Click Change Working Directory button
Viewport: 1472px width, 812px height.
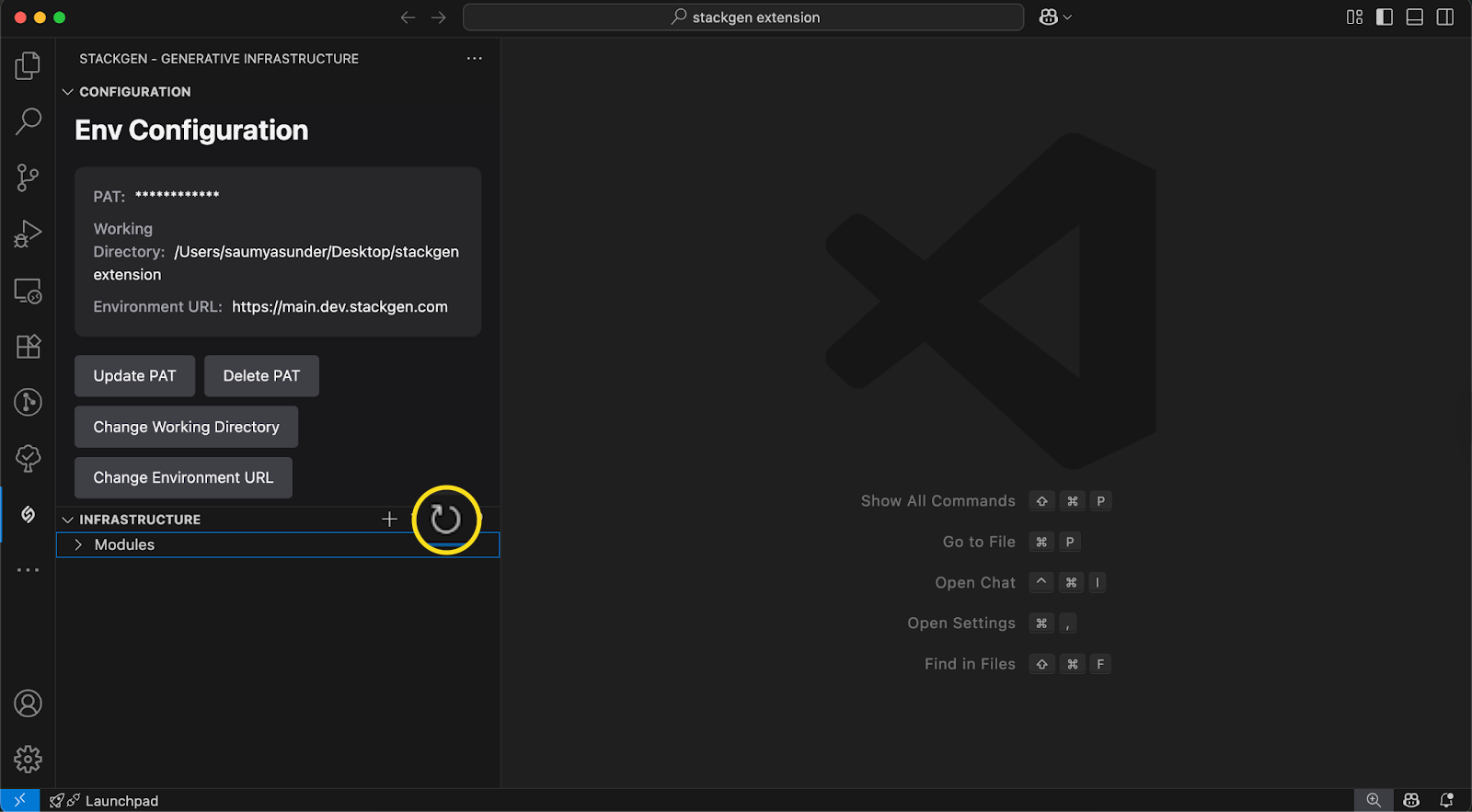point(186,427)
